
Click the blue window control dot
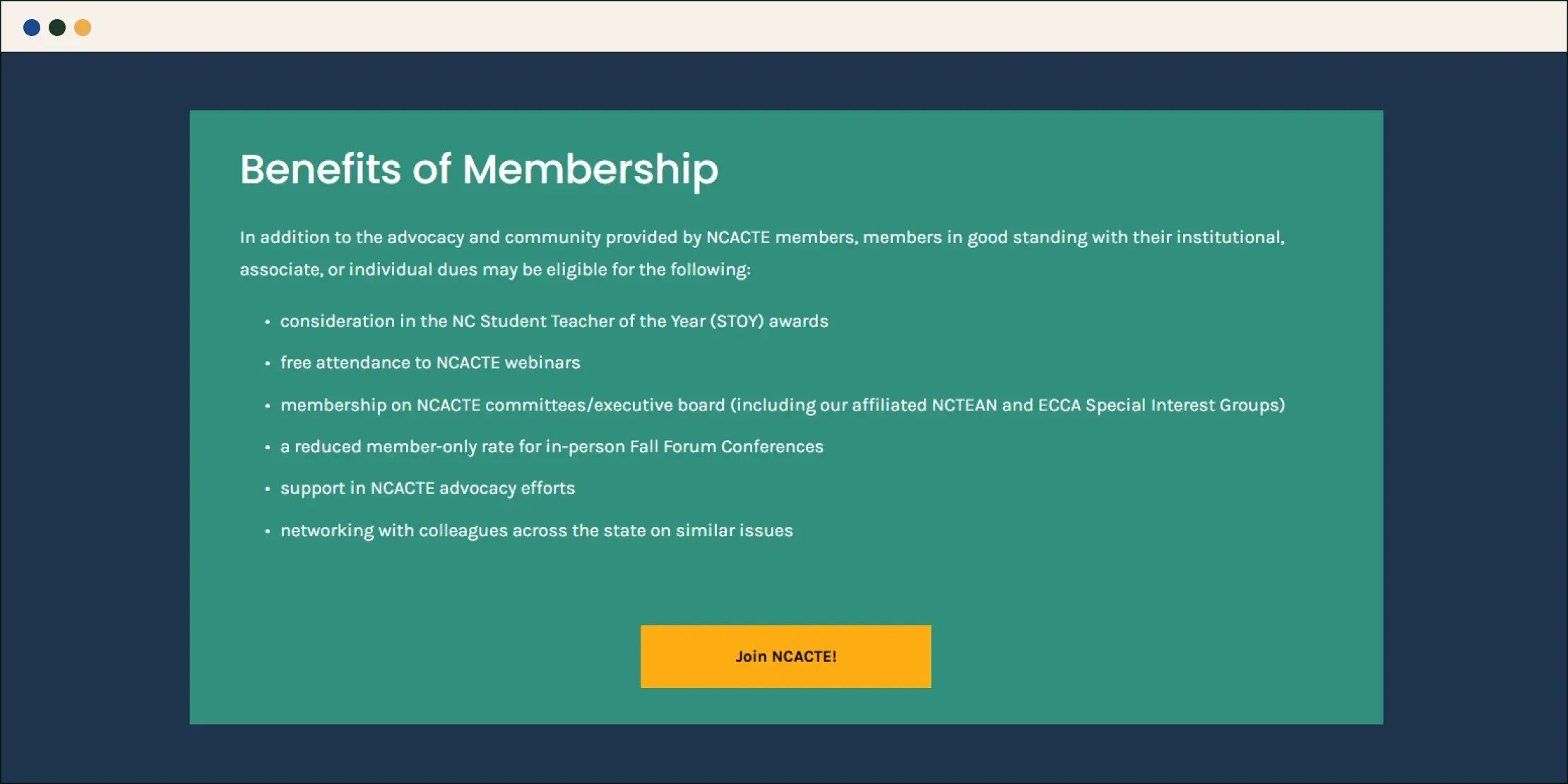tap(32, 27)
